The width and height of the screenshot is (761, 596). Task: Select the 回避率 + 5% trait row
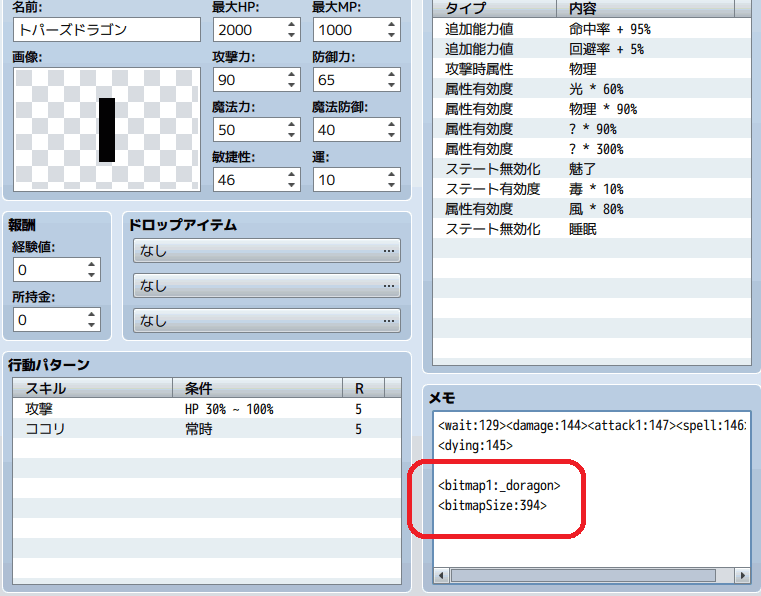[592, 49]
